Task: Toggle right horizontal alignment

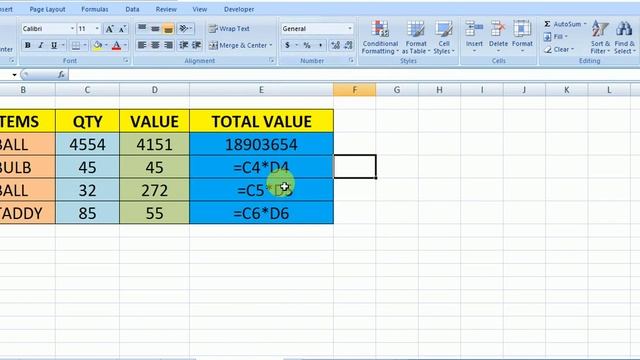Action: (x=168, y=45)
